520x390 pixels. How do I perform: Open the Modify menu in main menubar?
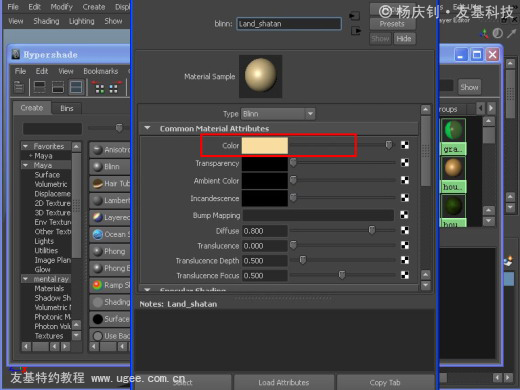coord(61,7)
